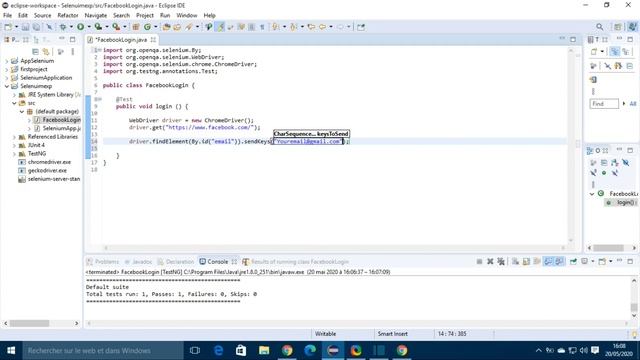Image resolution: width=640 pixels, height=360 pixels.
Task: Click the Task View taskbar icon
Action: point(195,350)
